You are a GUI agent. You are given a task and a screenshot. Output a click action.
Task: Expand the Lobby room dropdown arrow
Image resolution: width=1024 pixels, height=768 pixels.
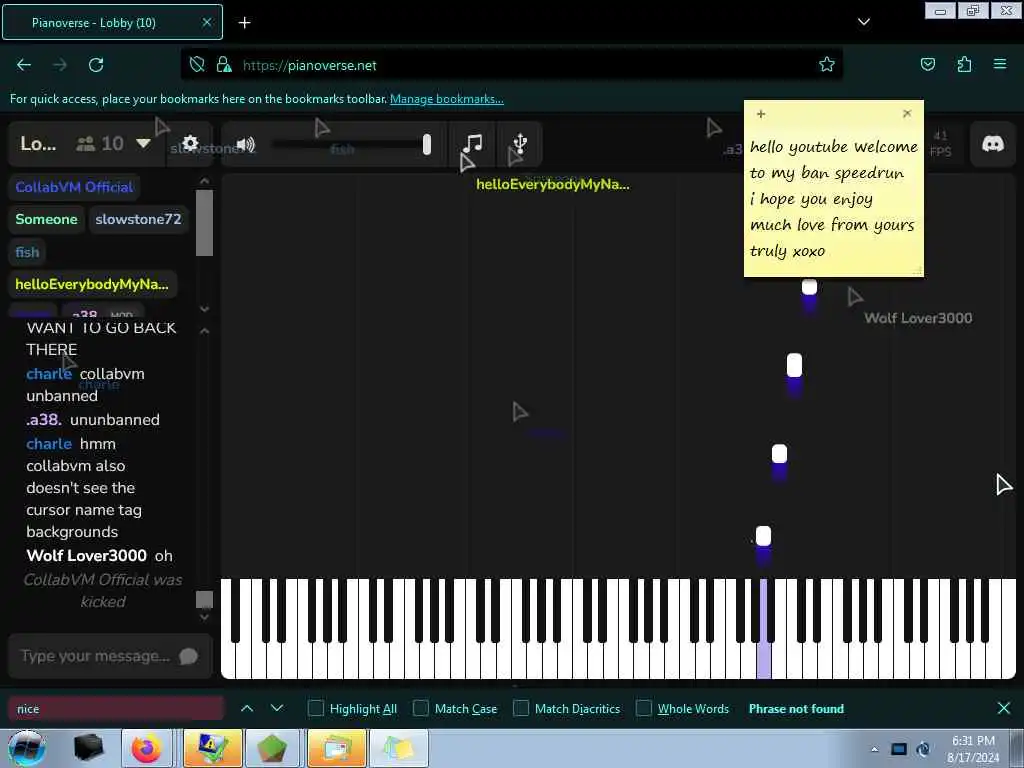click(144, 143)
